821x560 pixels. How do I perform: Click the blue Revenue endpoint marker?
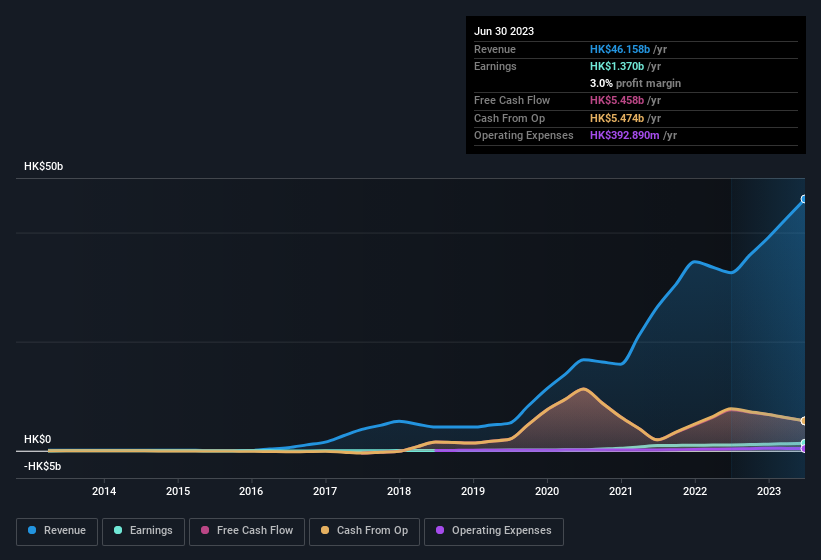pyautogui.click(x=804, y=199)
